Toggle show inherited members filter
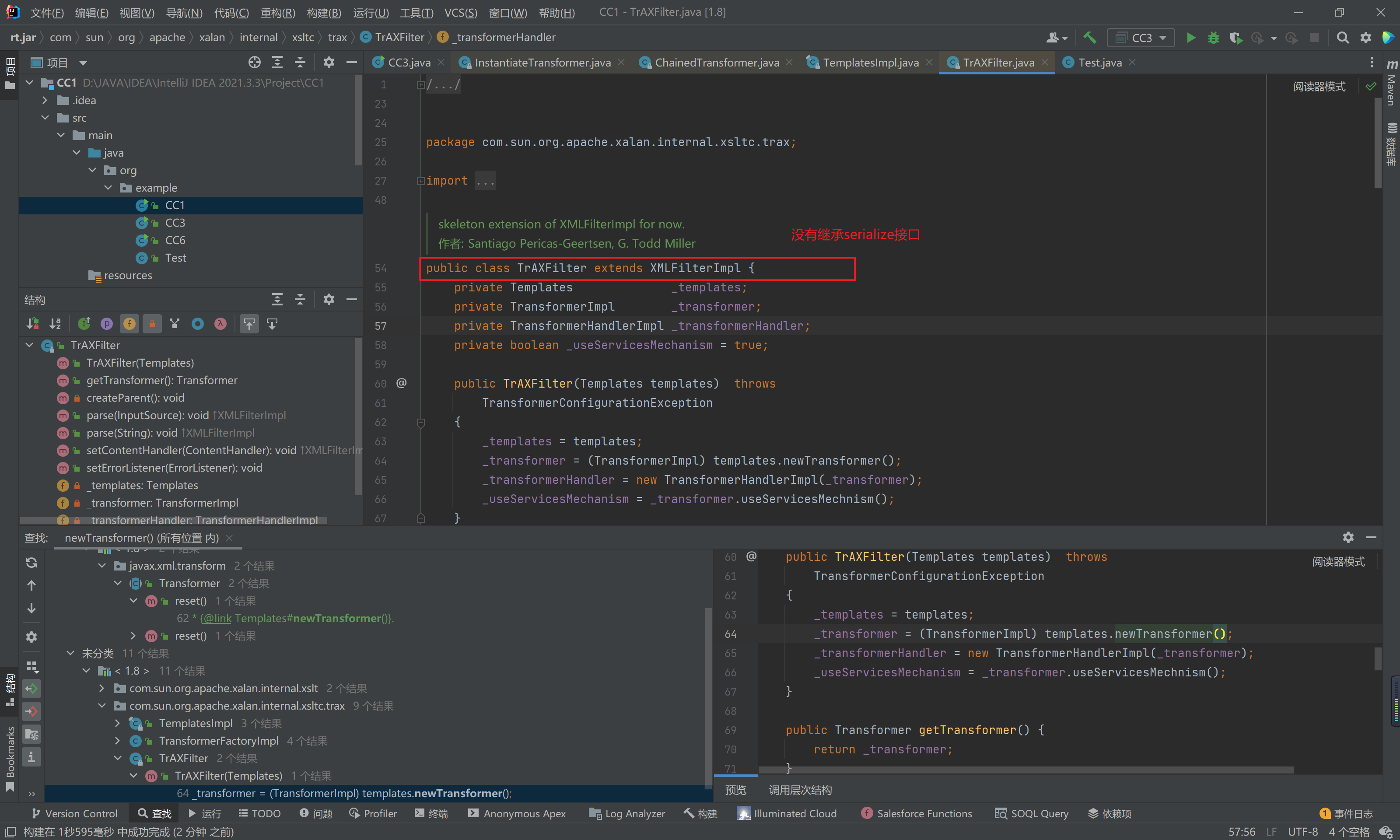 (x=174, y=324)
